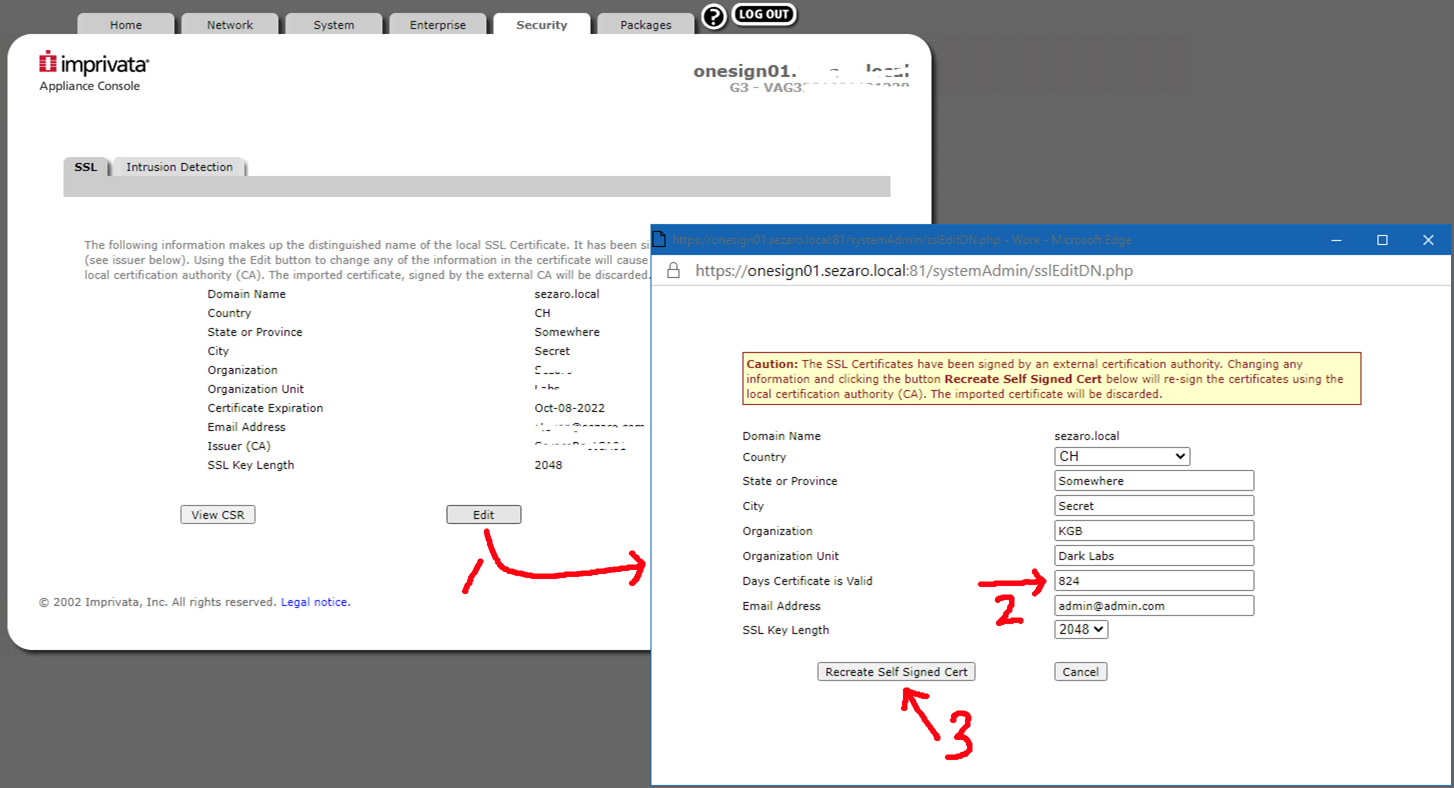1454x788 pixels.
Task: Close the Microsoft Edge popup window
Action: tap(1428, 240)
